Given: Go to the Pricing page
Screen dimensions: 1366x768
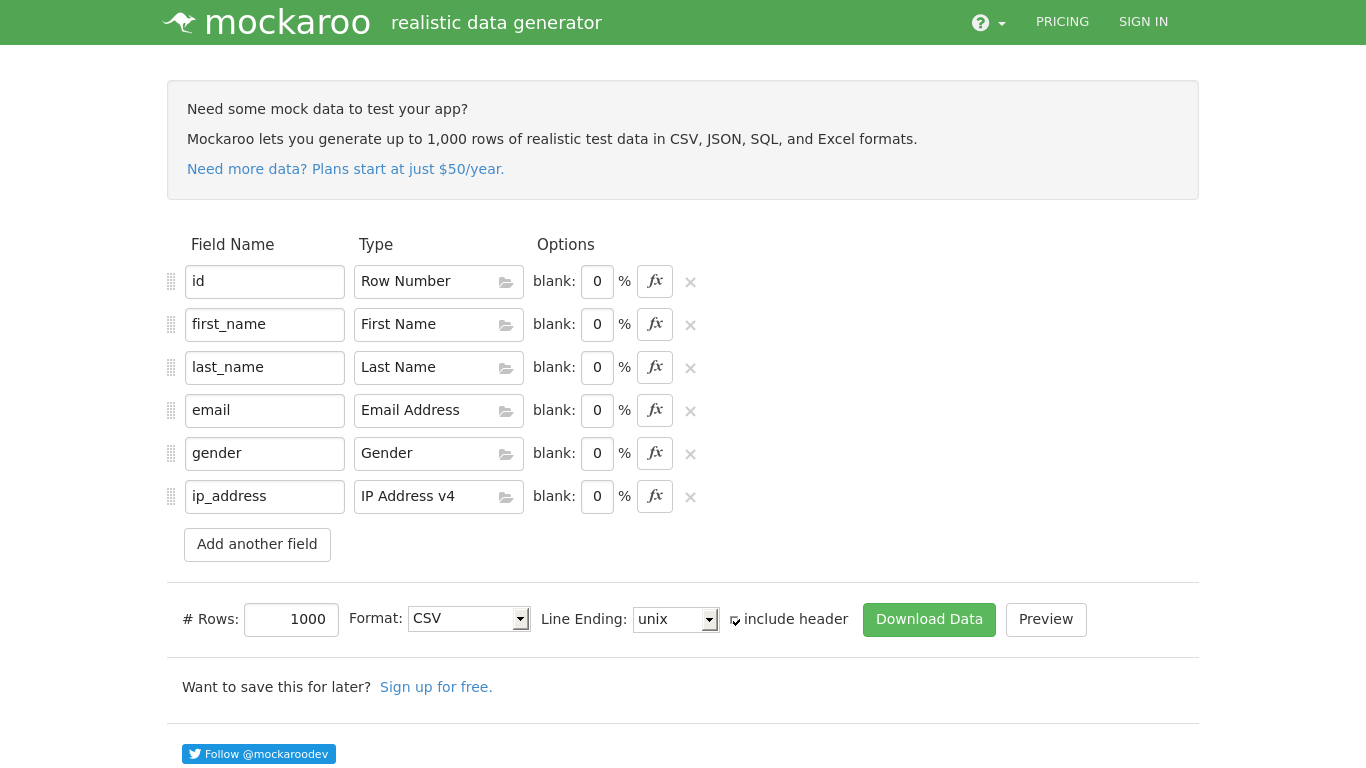Looking at the screenshot, I should (1062, 22).
